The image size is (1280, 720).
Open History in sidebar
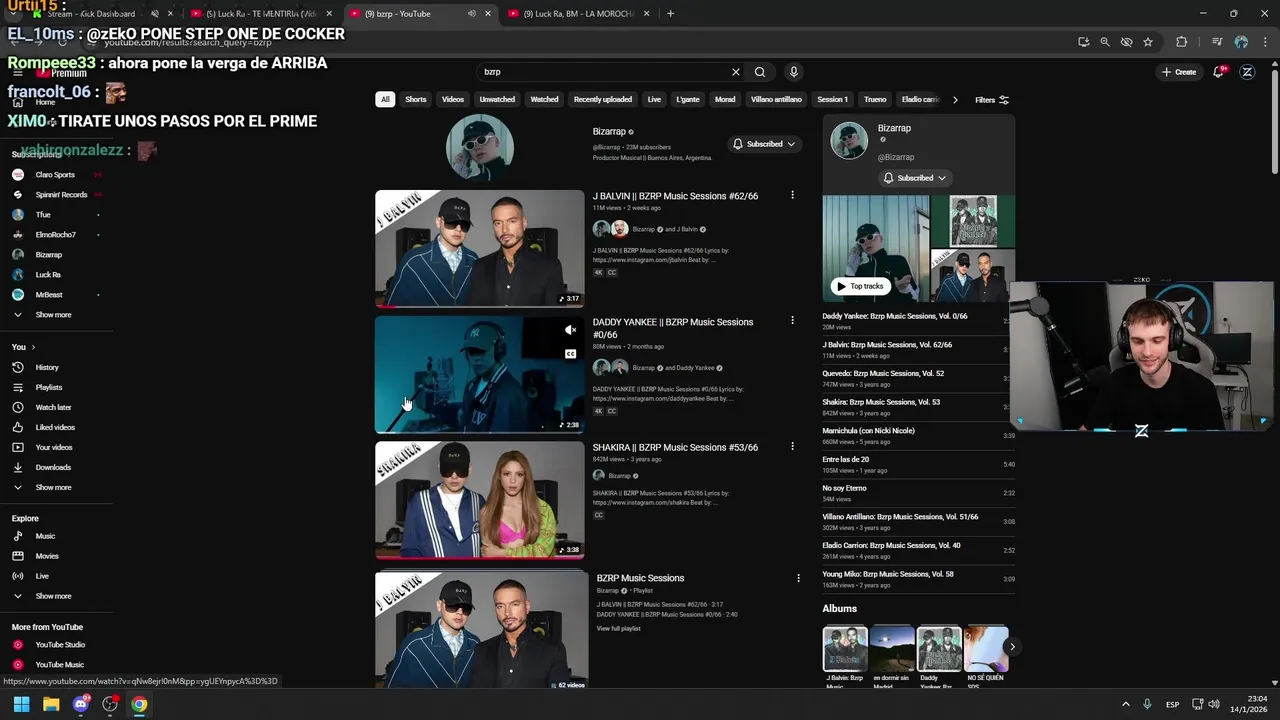(47, 367)
